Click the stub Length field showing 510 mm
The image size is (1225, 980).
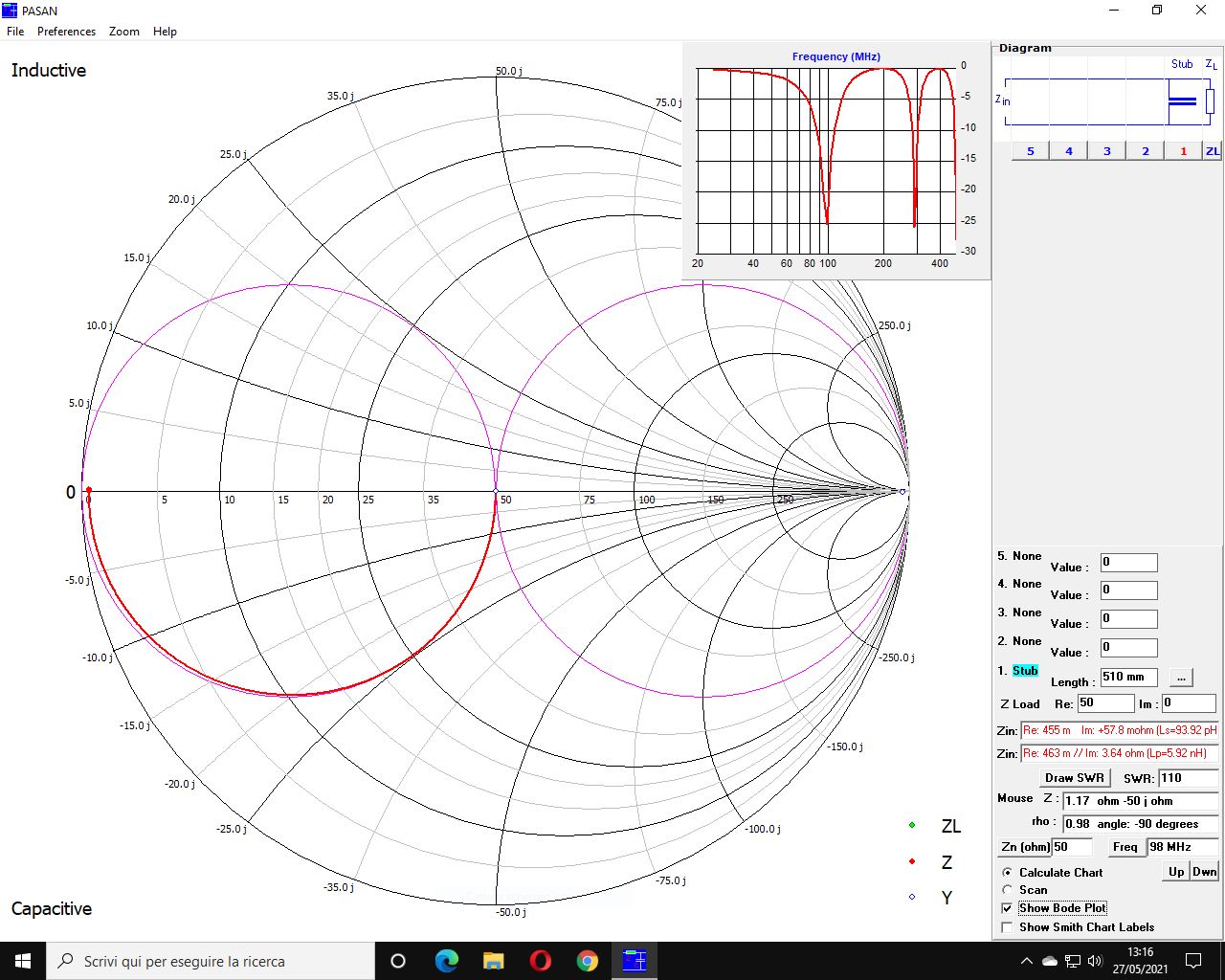pyautogui.click(x=1128, y=677)
